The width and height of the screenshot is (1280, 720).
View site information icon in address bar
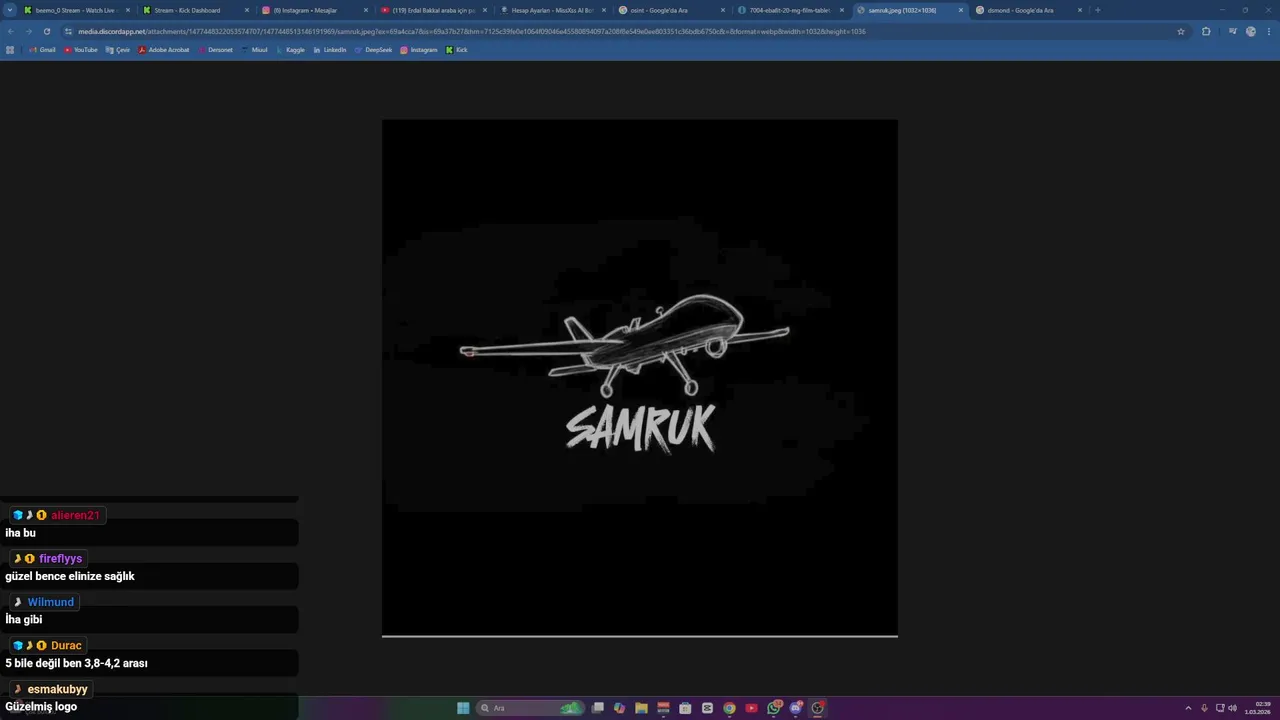(x=69, y=31)
